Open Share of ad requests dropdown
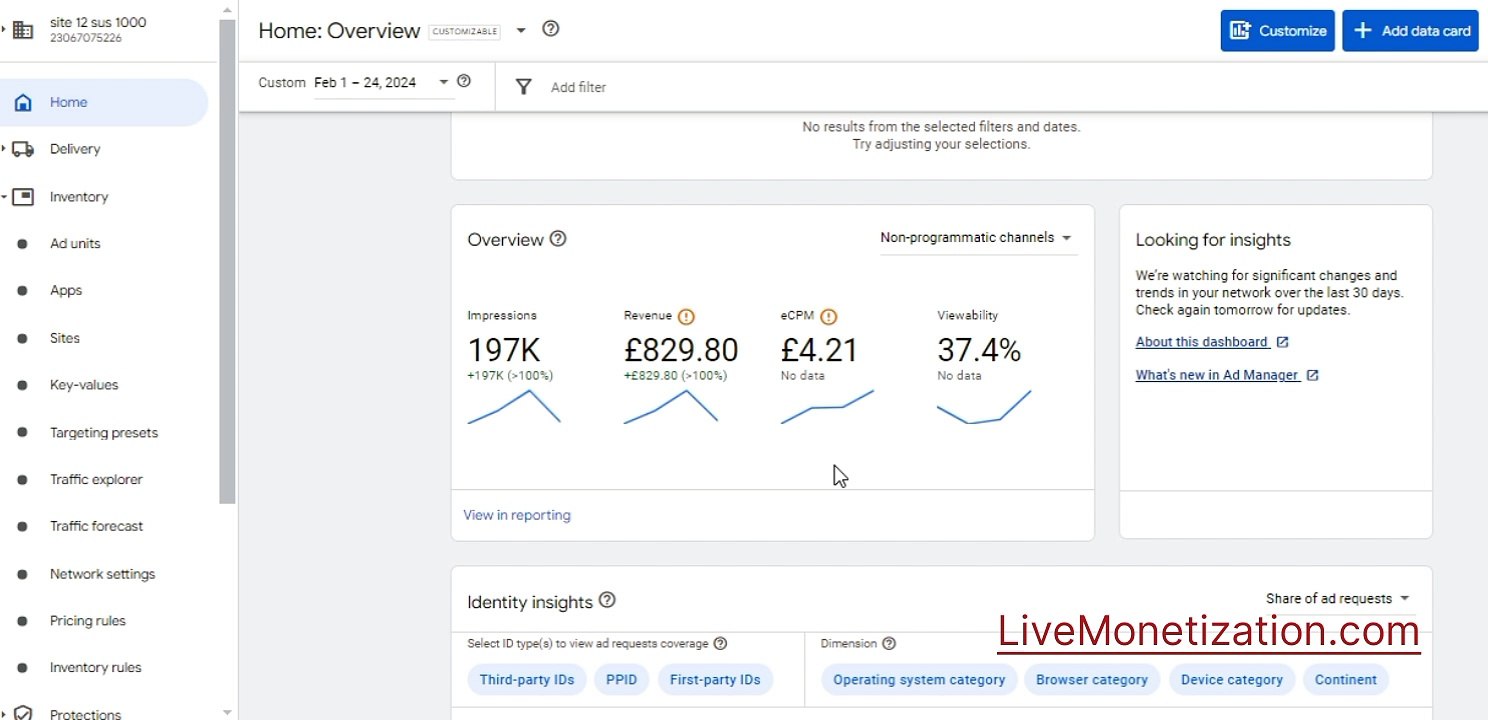The width and height of the screenshot is (1488, 720). click(1339, 599)
